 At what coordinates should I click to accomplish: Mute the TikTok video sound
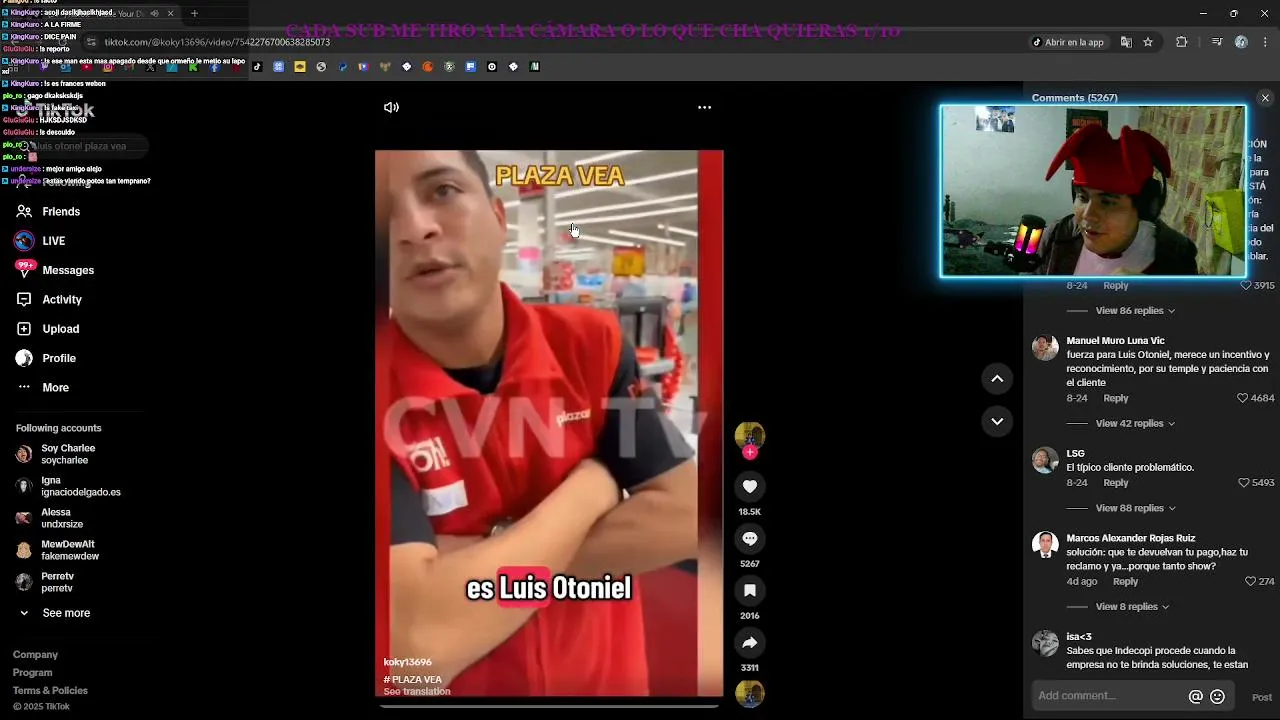391,107
